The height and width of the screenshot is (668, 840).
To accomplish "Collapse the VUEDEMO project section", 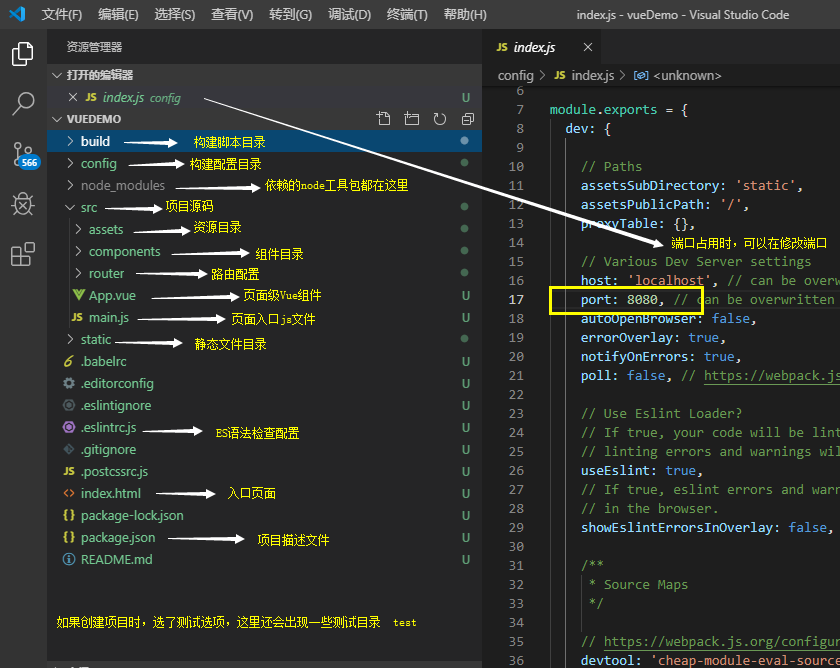I will (x=57, y=119).
